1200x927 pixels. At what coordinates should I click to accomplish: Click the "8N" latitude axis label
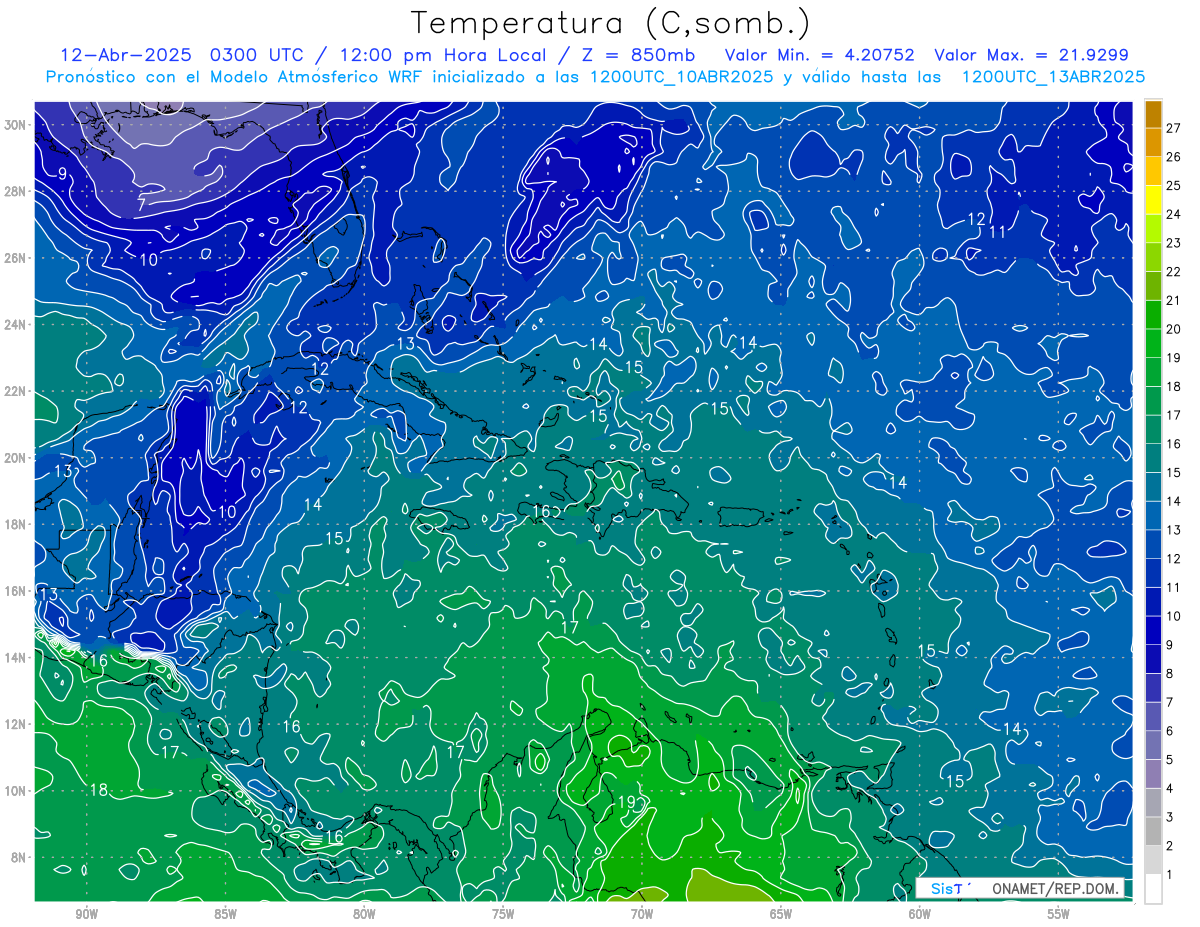pyautogui.click(x=19, y=857)
